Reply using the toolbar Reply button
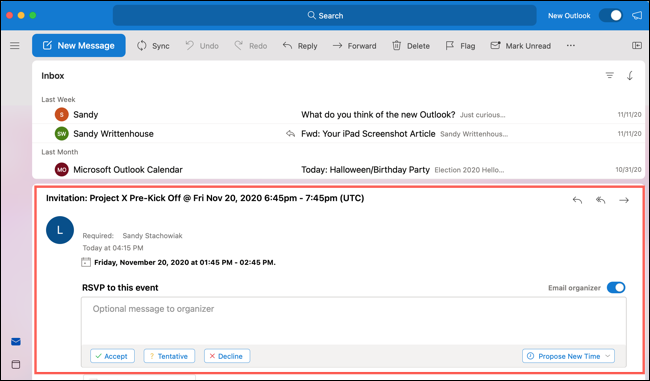 300,46
